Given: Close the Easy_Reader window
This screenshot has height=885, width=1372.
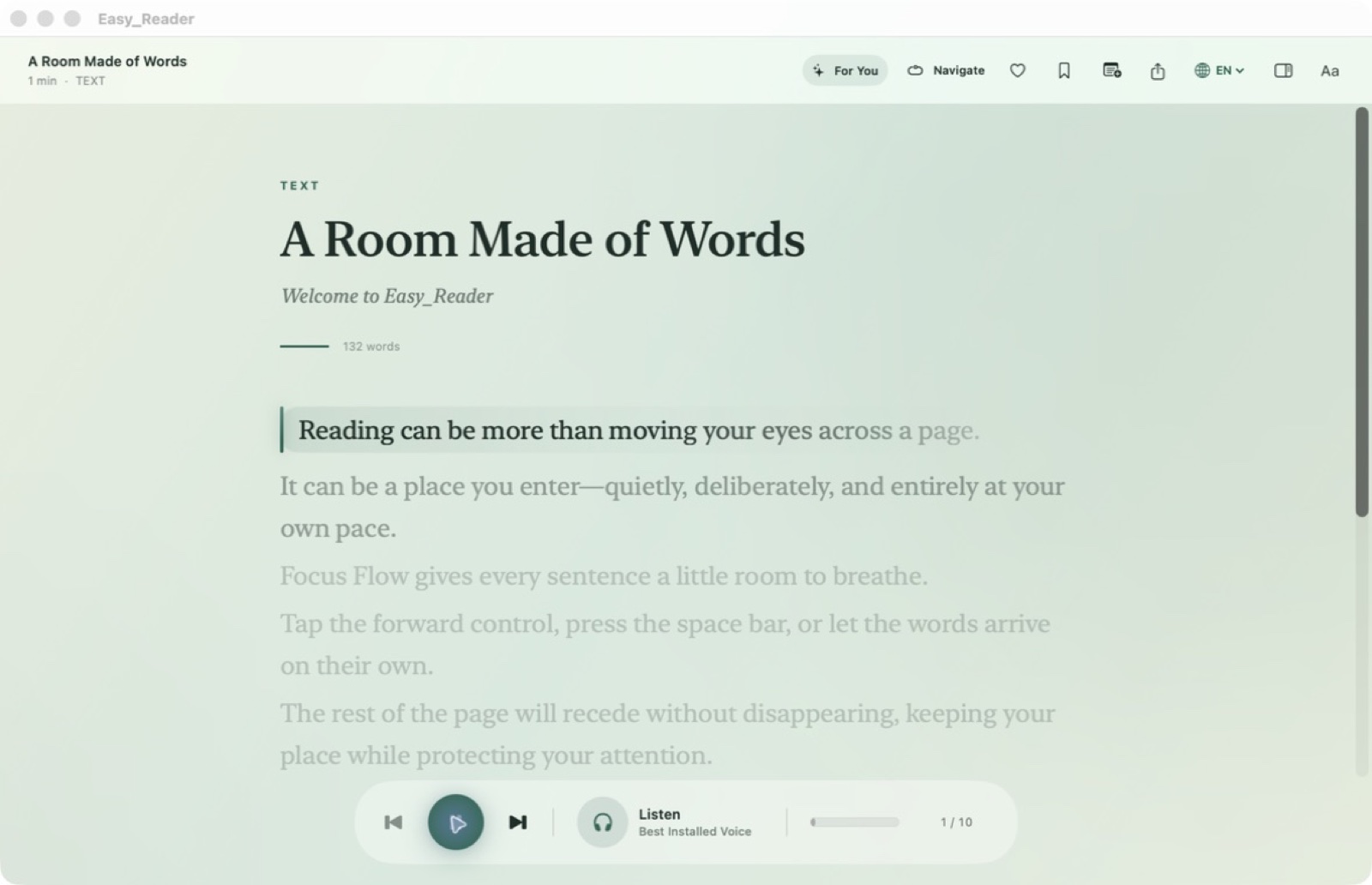Looking at the screenshot, I should click(x=19, y=18).
